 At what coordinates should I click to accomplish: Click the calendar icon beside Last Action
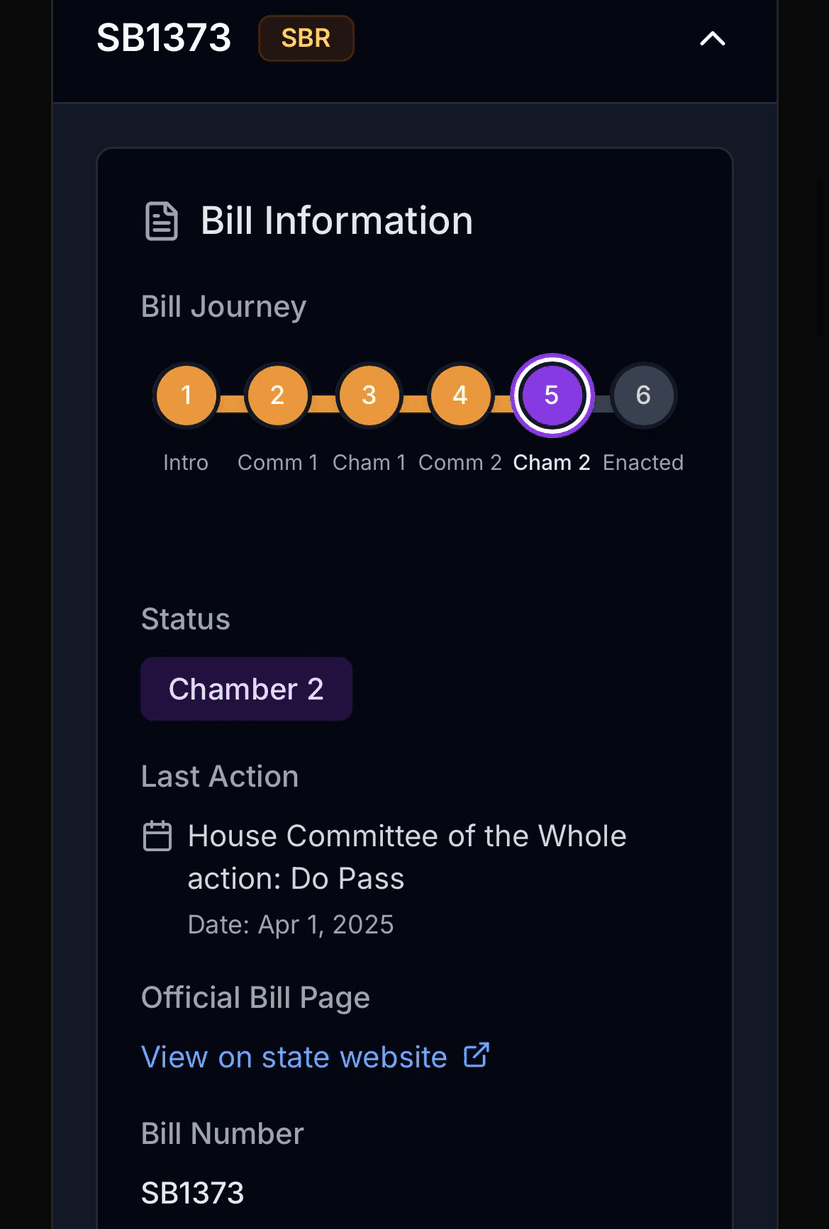pos(158,836)
